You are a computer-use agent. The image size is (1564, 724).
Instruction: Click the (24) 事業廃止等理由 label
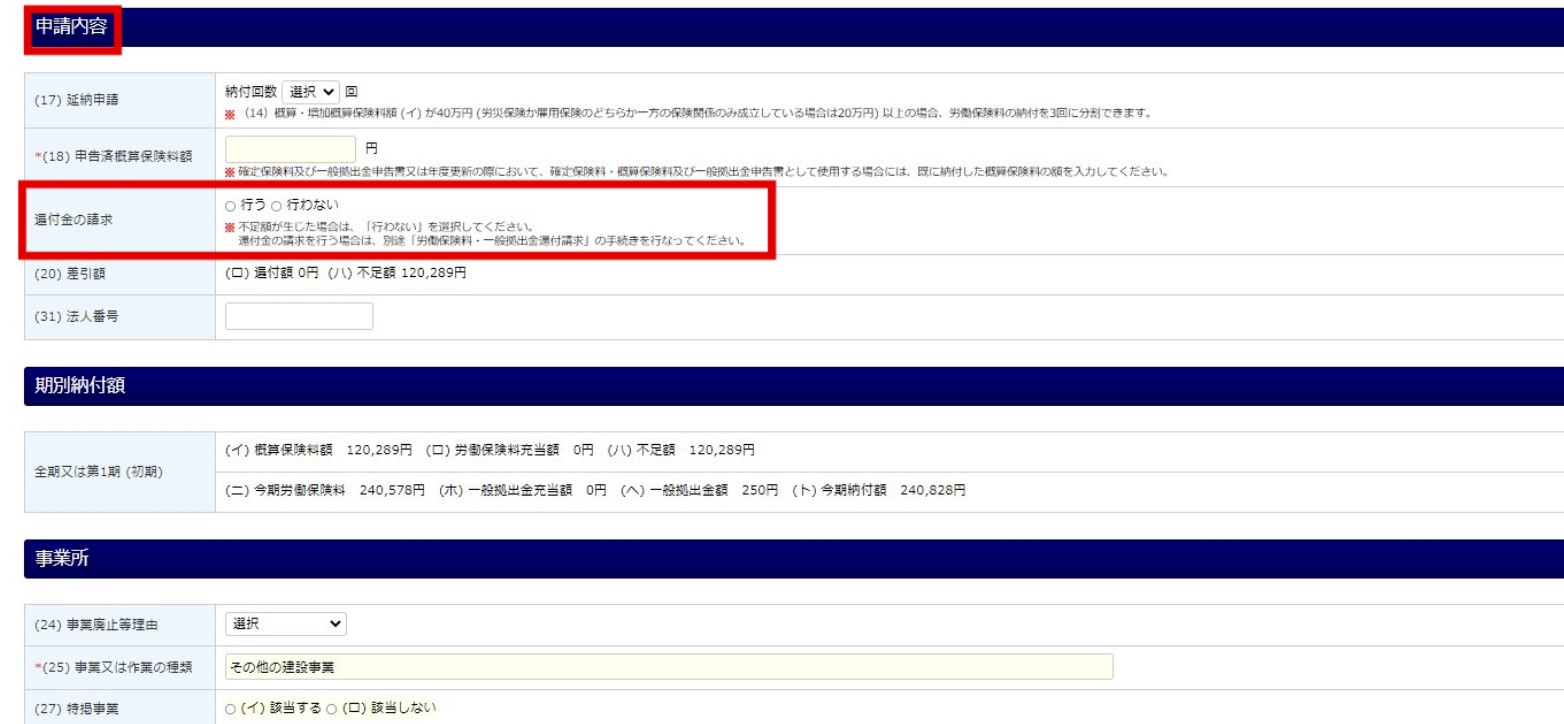pos(97,626)
